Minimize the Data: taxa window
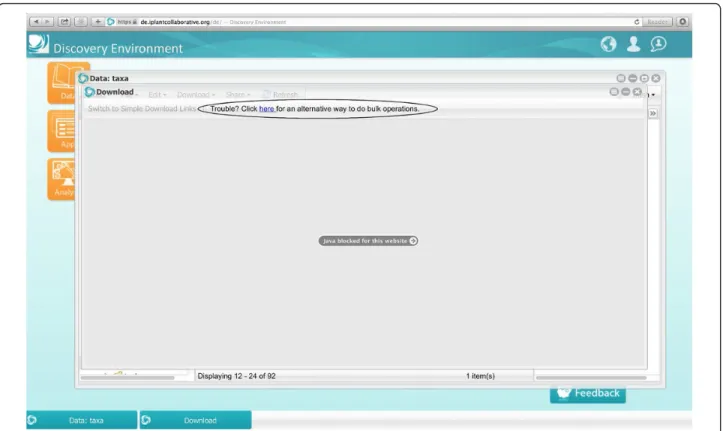 click(633, 78)
